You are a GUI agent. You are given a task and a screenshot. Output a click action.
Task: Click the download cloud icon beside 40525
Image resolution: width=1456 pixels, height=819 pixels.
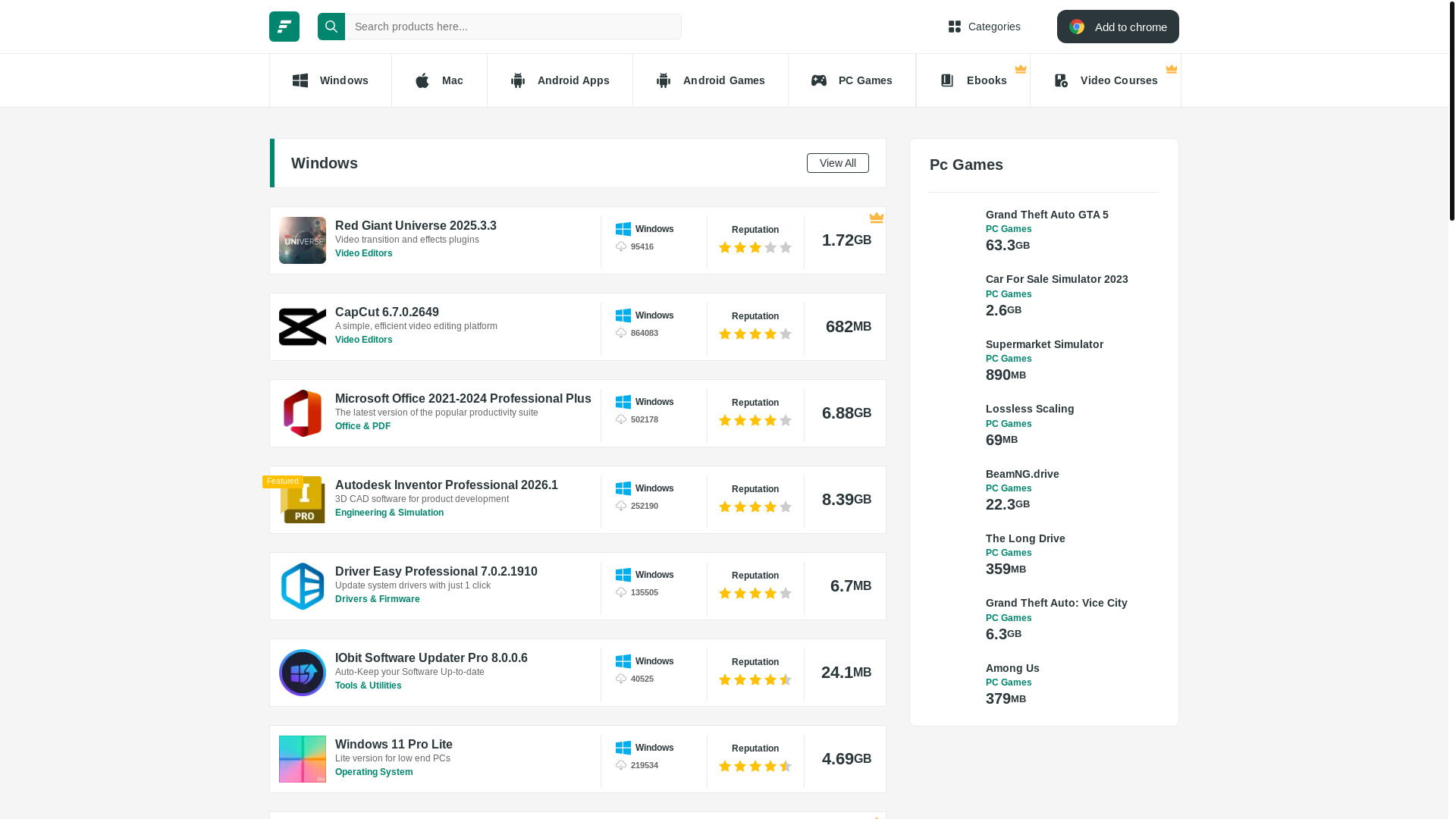621,679
